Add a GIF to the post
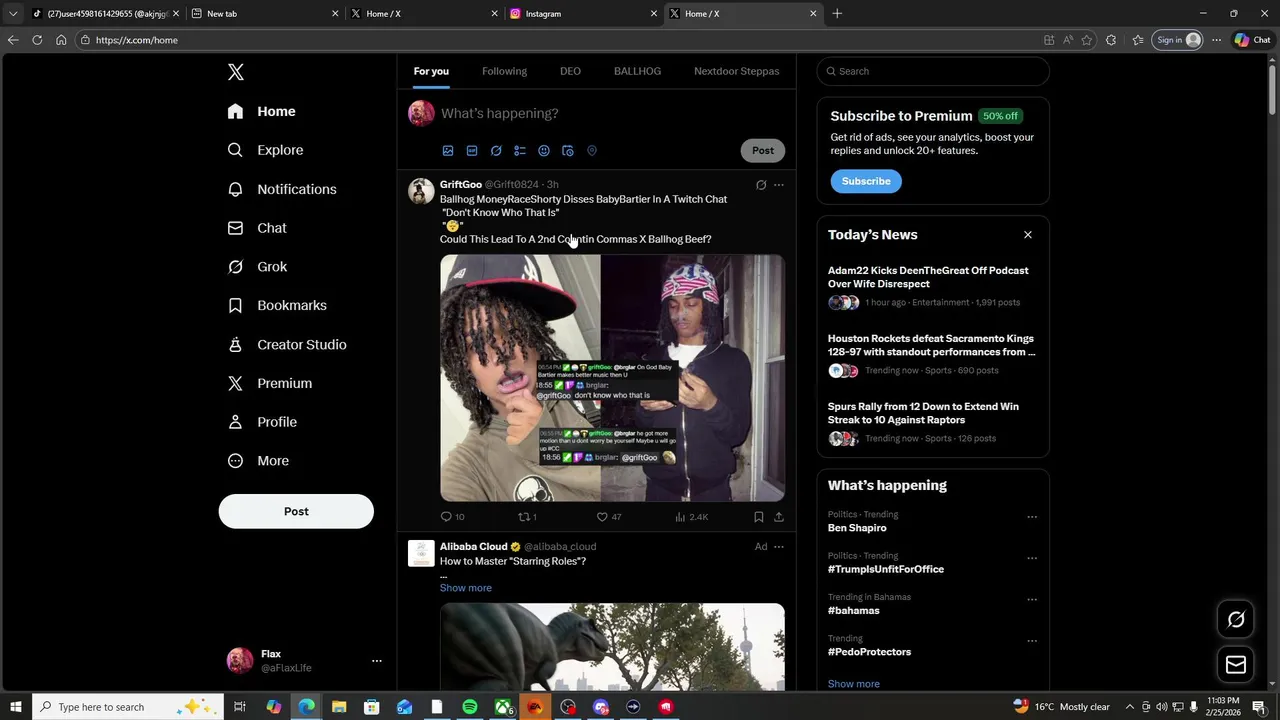Image resolution: width=1280 pixels, height=720 pixels. click(x=472, y=151)
